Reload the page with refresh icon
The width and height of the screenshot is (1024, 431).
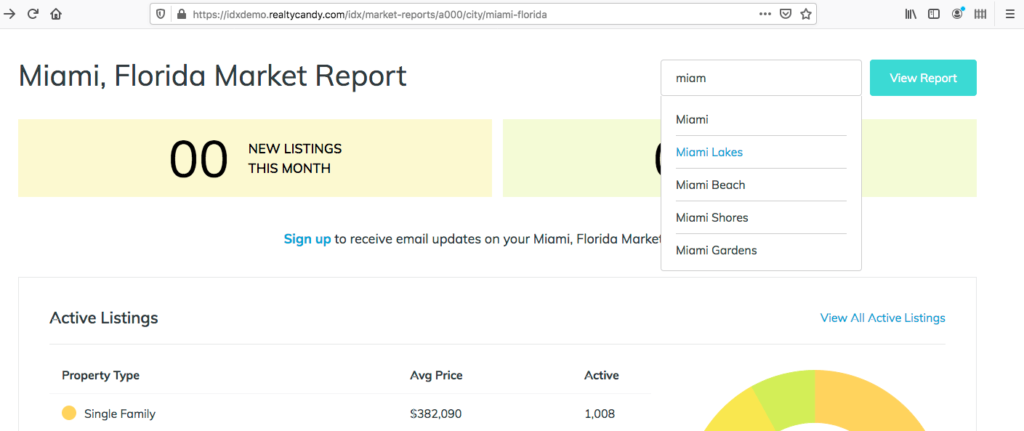click(x=33, y=14)
